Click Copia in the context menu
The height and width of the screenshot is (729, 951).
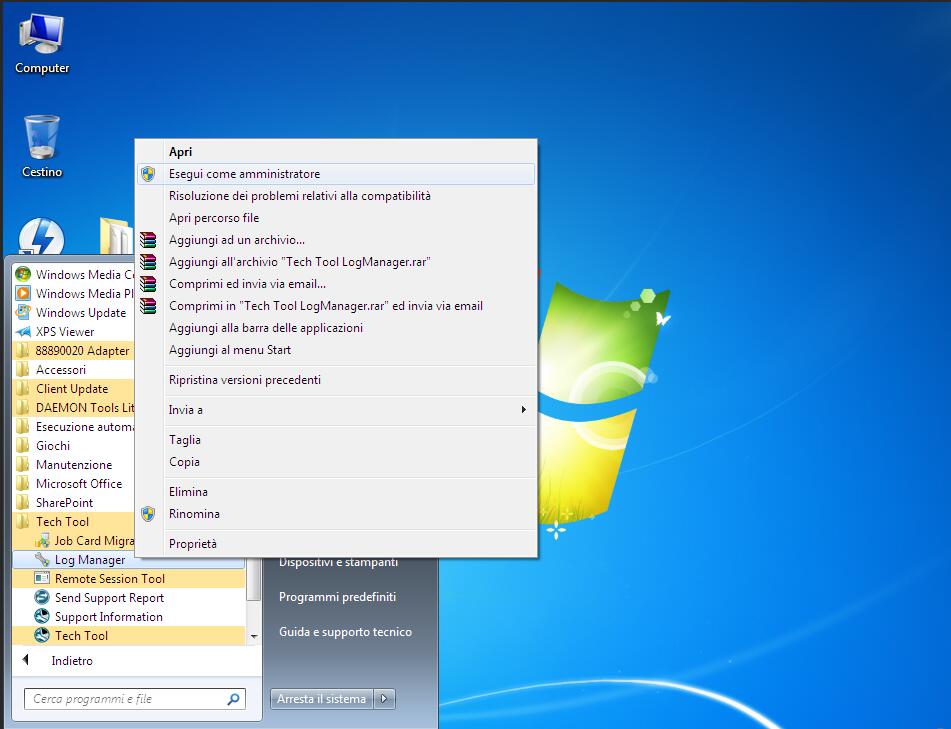336,462
